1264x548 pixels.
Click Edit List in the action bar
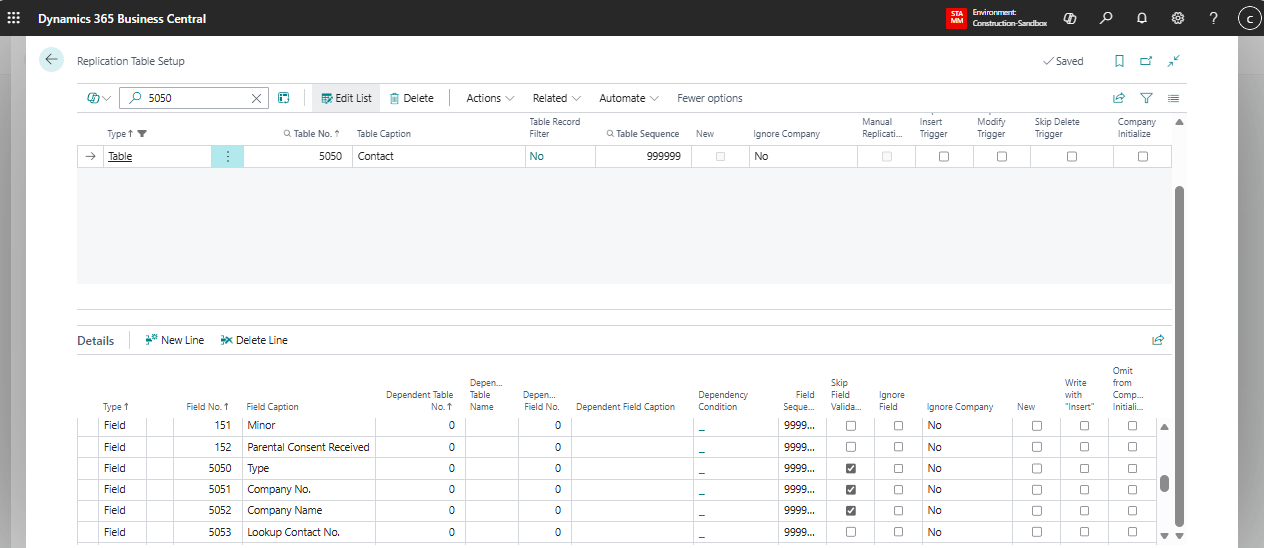coord(346,98)
